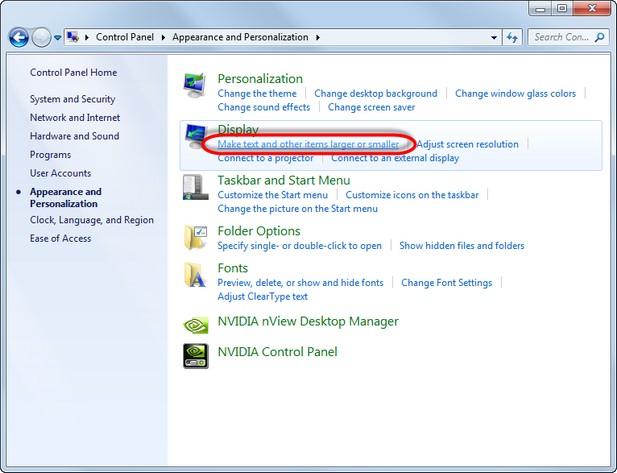The height and width of the screenshot is (473, 617).
Task: Click Specify single- or double-click to open
Action: coord(299,246)
